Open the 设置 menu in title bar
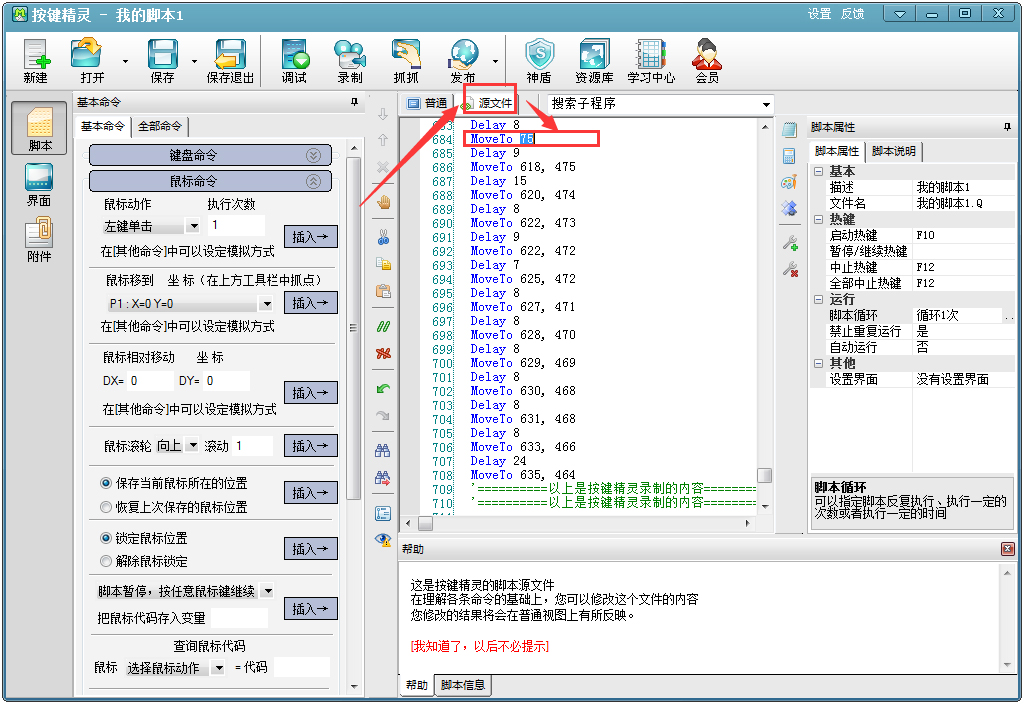 point(819,14)
